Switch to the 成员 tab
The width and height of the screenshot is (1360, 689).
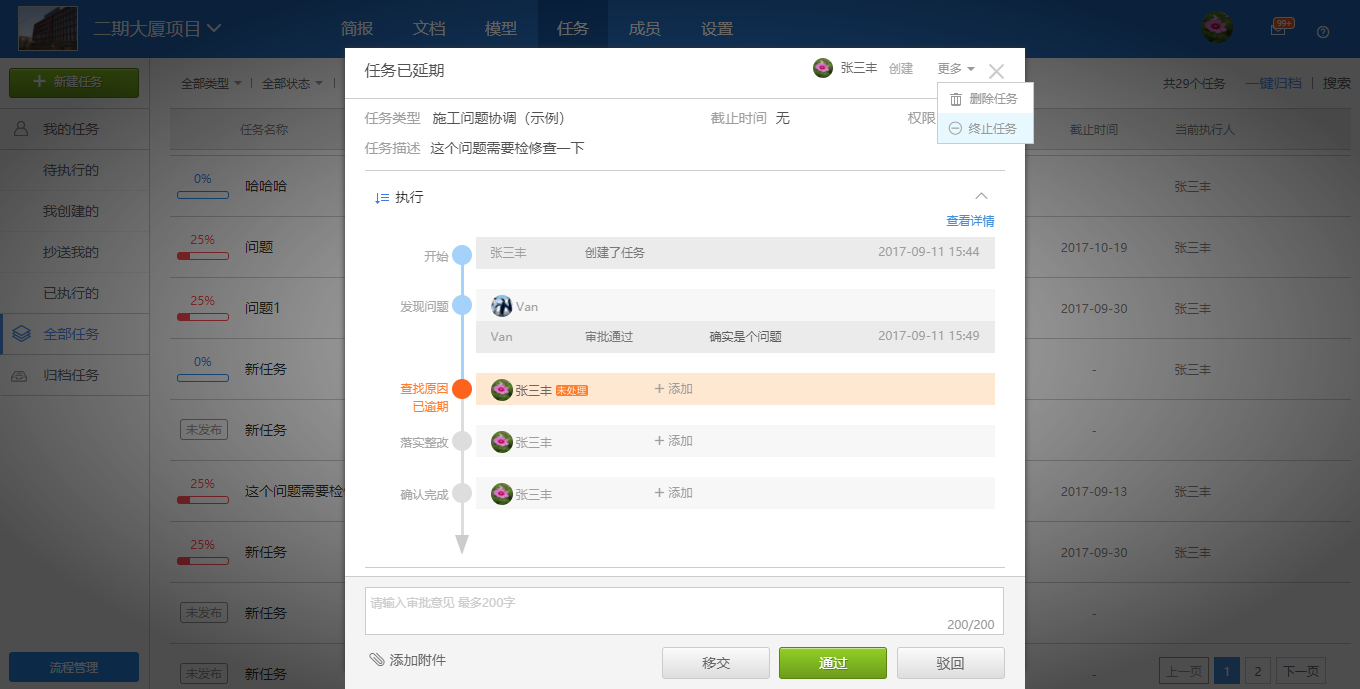(x=645, y=28)
